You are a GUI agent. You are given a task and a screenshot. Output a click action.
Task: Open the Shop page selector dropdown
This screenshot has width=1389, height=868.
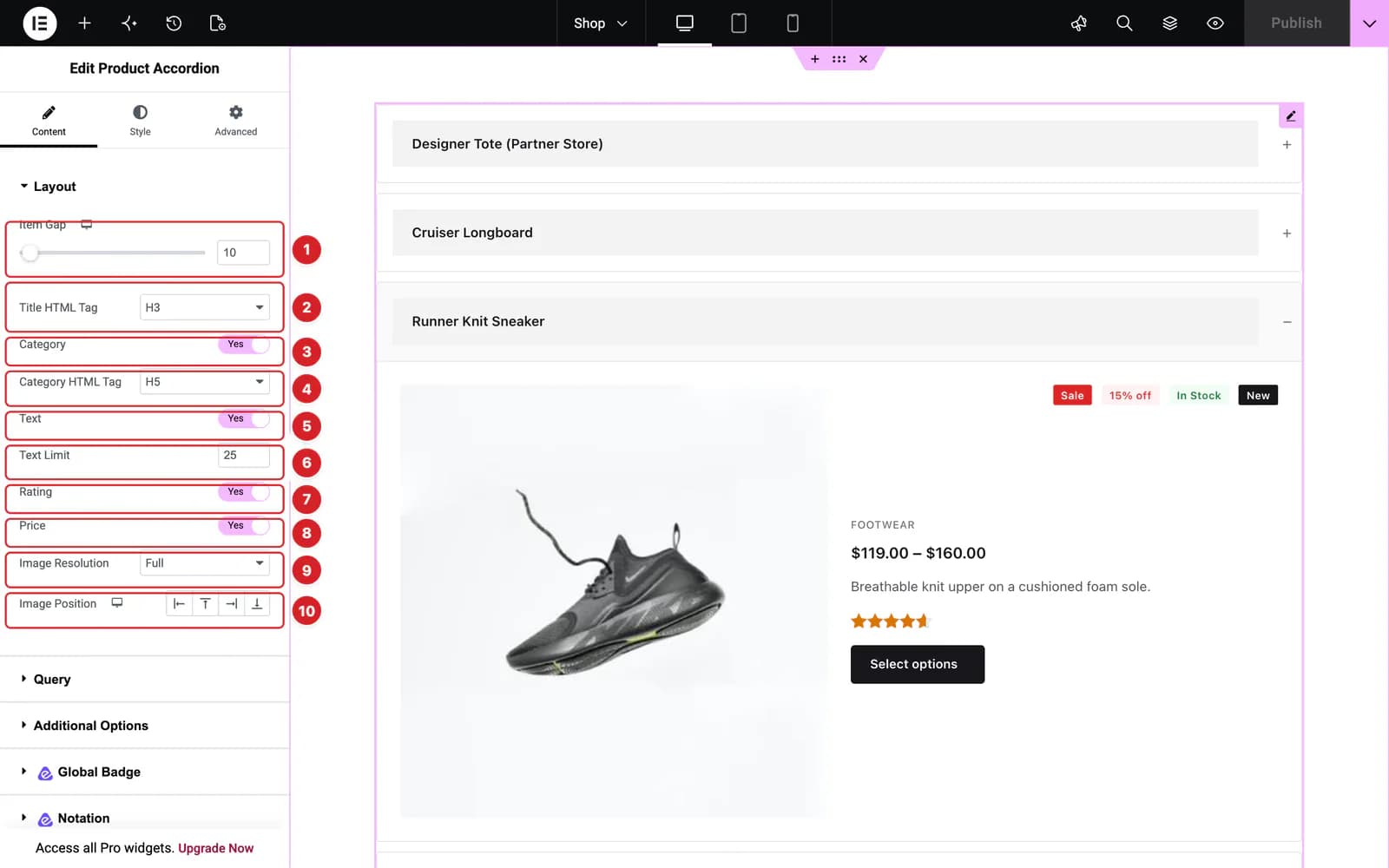(x=601, y=23)
